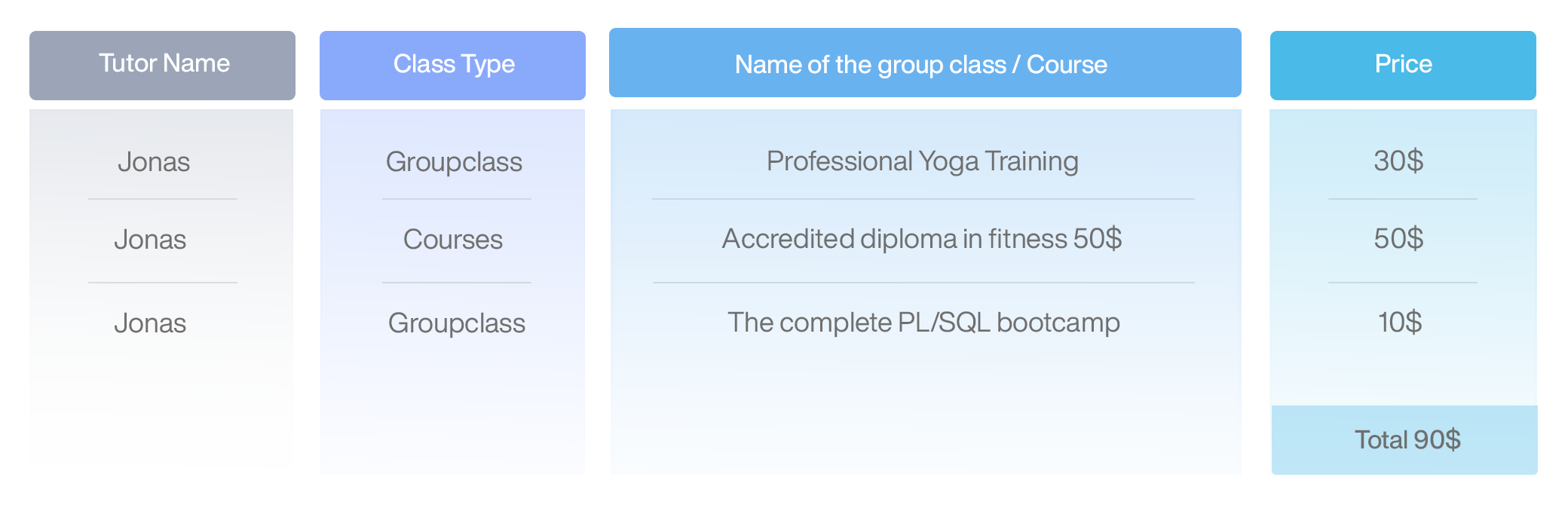This screenshot has height=508, width=1568.
Task: Click the 50$ price cell
Action: [1398, 238]
